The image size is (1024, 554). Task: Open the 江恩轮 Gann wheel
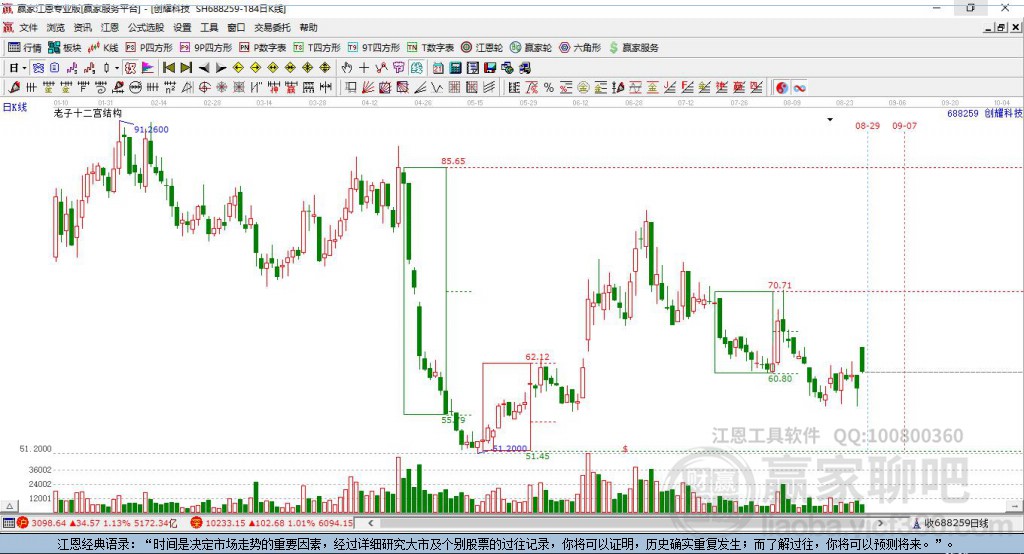[x=482, y=48]
